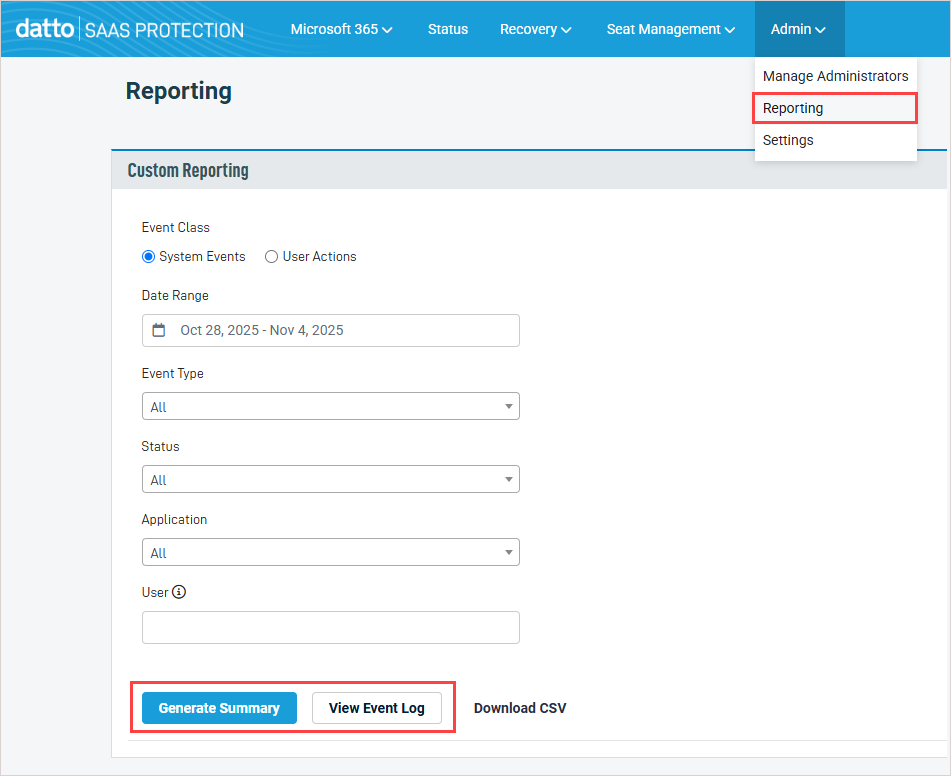Select the System Events radio button
Image resolution: width=951 pixels, height=776 pixels.
coord(149,257)
